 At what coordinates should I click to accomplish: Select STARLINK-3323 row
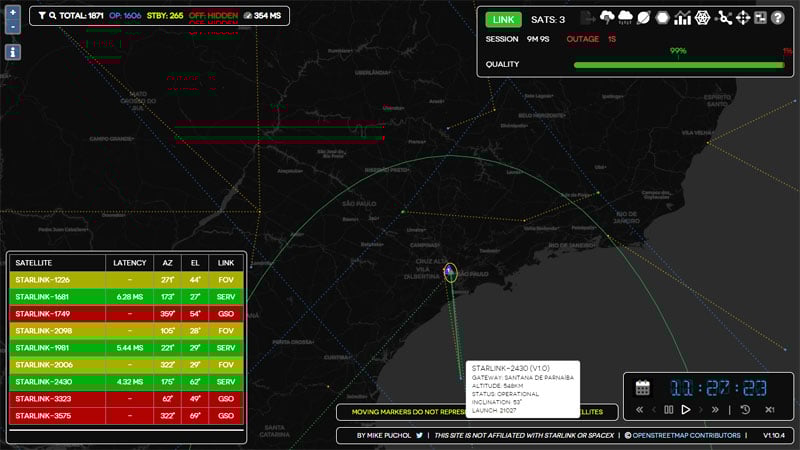pos(126,399)
